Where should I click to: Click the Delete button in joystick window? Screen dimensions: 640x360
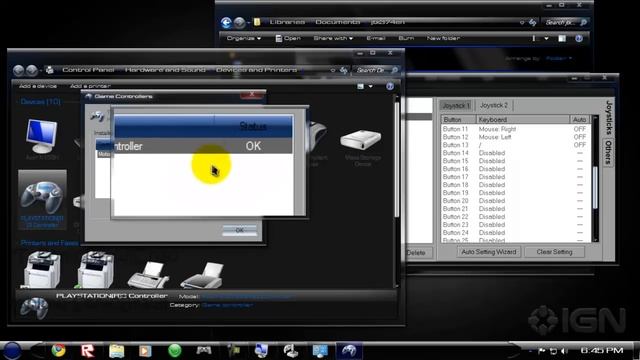click(416, 253)
